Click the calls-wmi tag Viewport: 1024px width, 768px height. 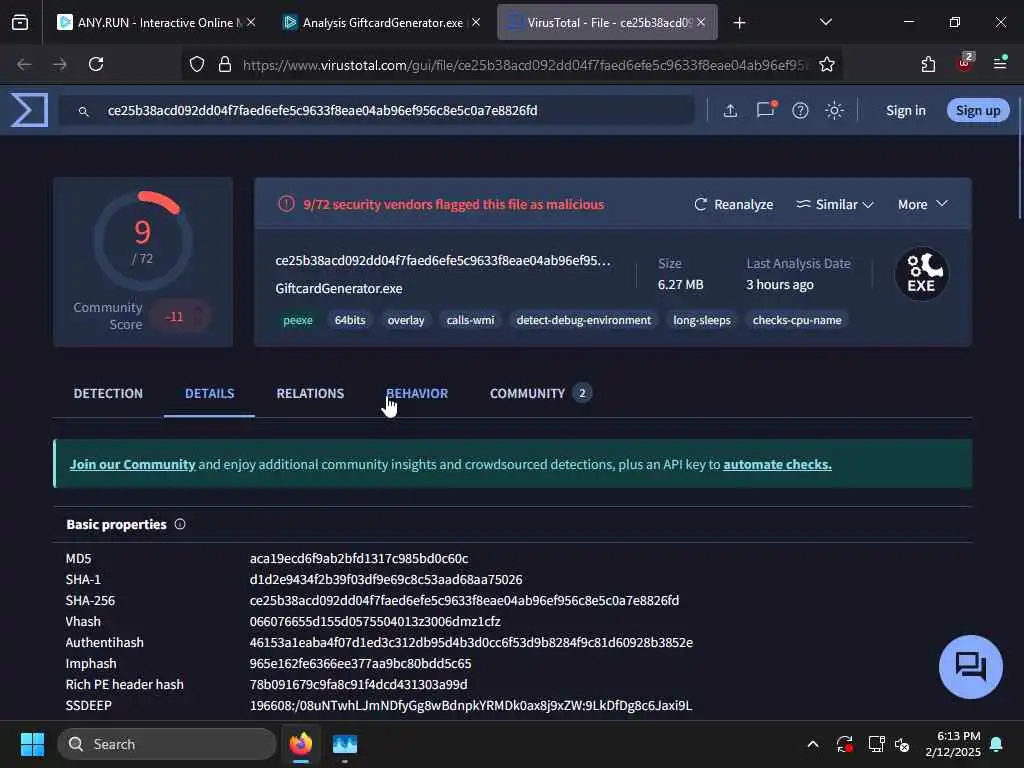point(470,320)
